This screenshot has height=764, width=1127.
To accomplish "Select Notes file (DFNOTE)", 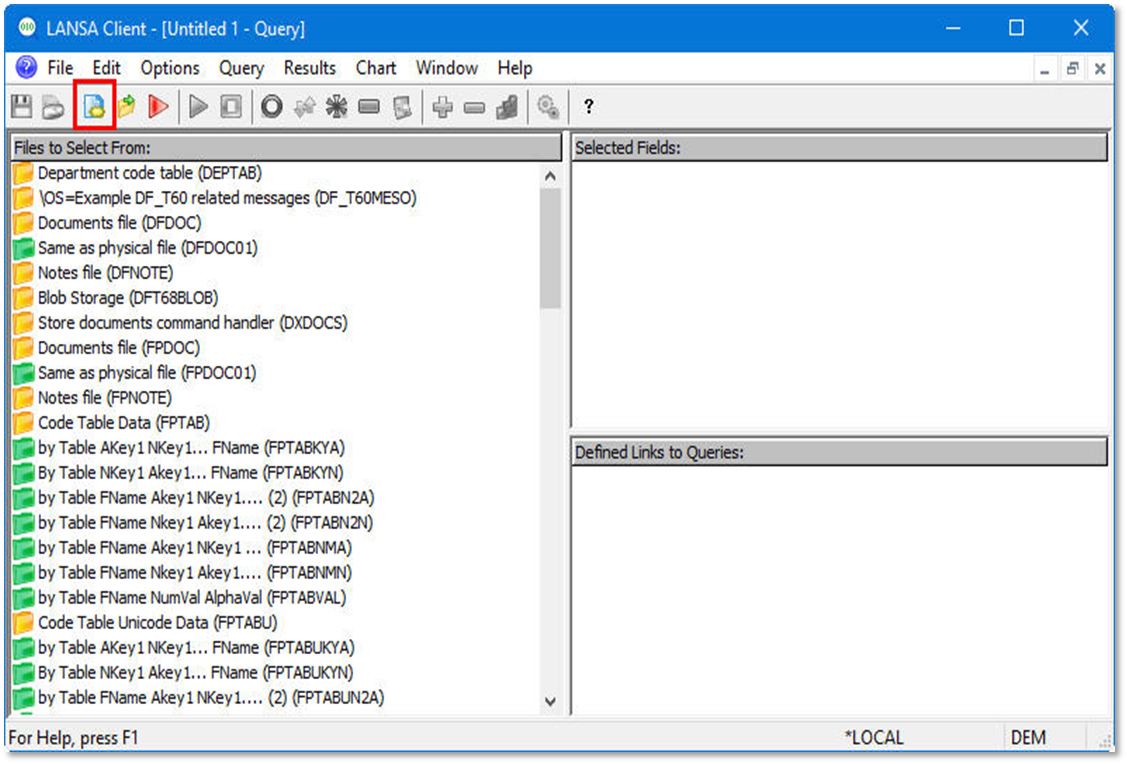I will (106, 273).
